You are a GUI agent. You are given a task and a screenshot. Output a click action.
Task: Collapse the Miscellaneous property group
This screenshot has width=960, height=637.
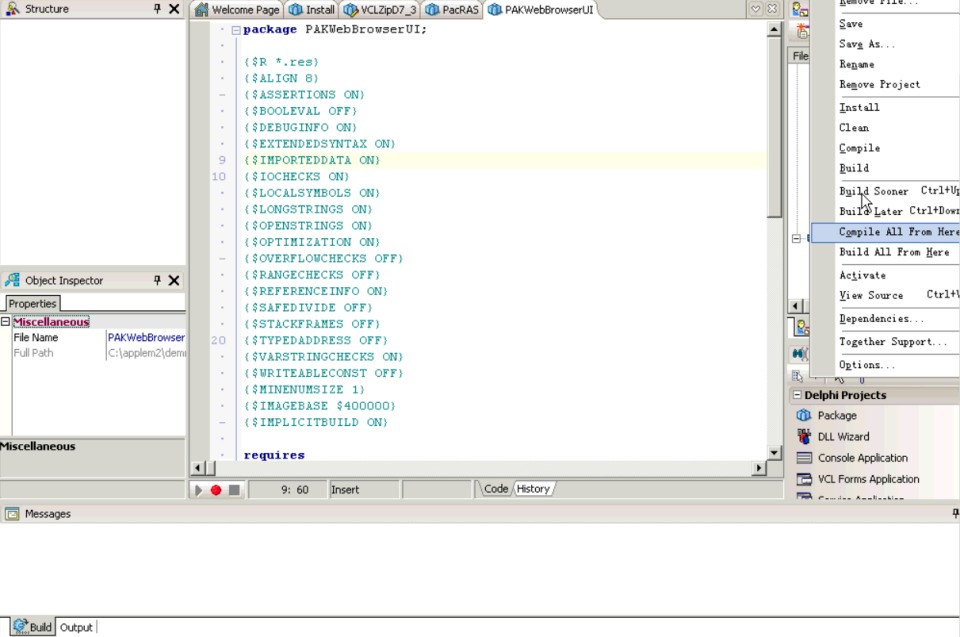point(5,321)
